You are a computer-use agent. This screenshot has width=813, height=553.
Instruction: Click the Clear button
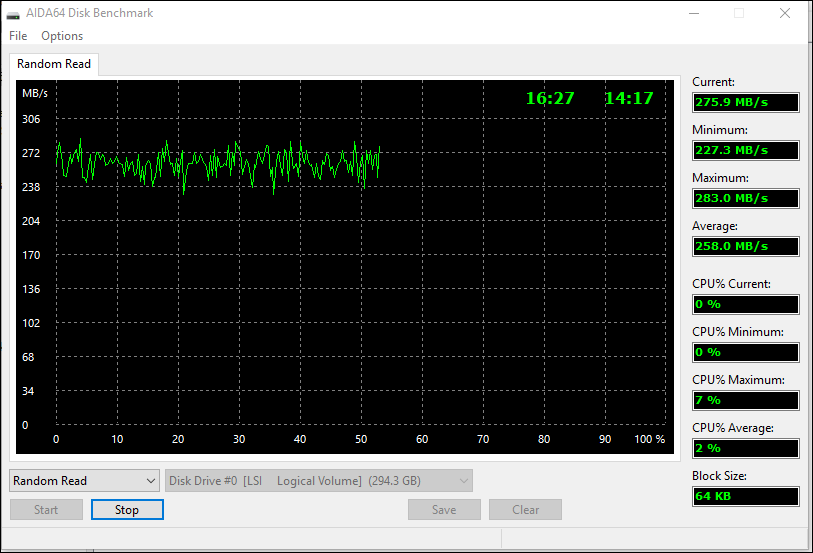point(525,509)
